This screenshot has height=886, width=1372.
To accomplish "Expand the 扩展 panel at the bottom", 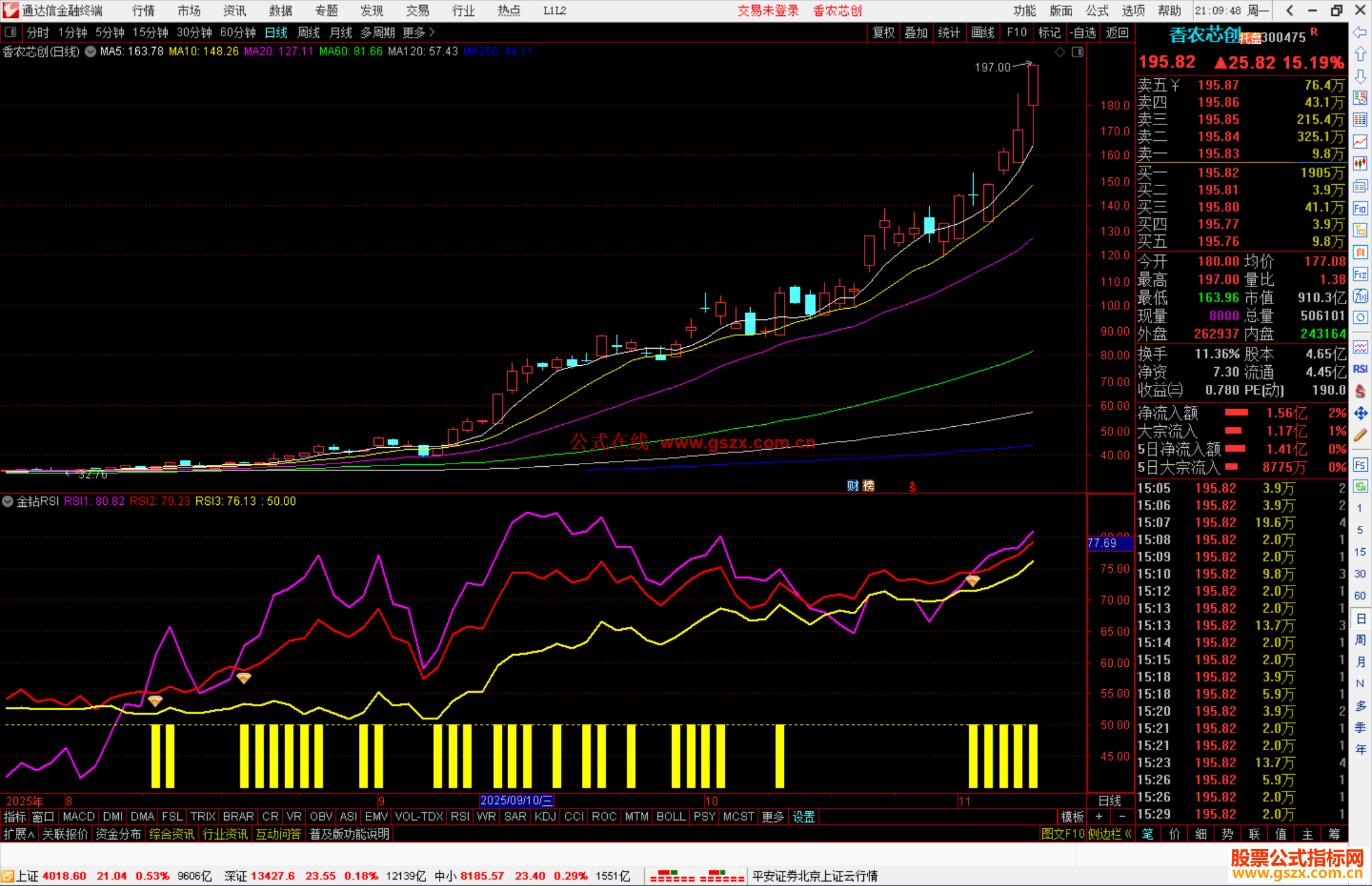I will tap(18, 834).
